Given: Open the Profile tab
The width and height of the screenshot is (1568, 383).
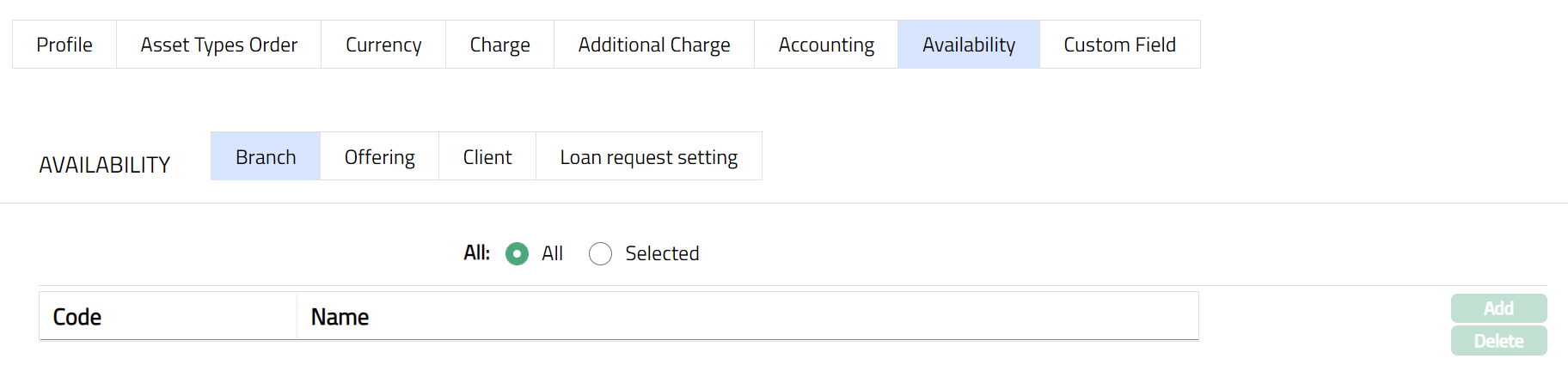Looking at the screenshot, I should (x=64, y=45).
